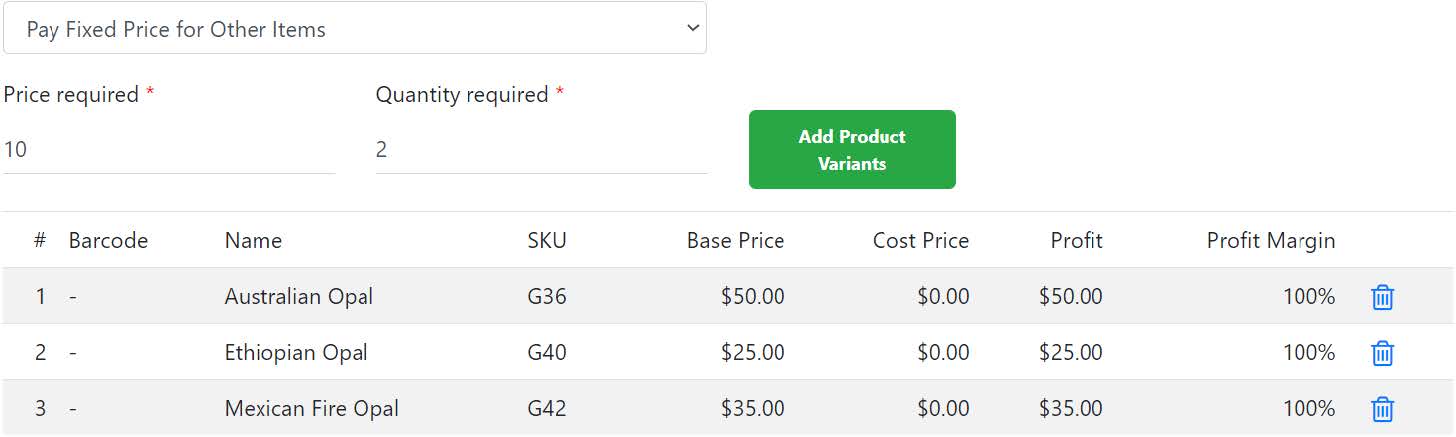The image size is (1456, 437).
Task: Click SKU G36 cell
Action: click(547, 297)
